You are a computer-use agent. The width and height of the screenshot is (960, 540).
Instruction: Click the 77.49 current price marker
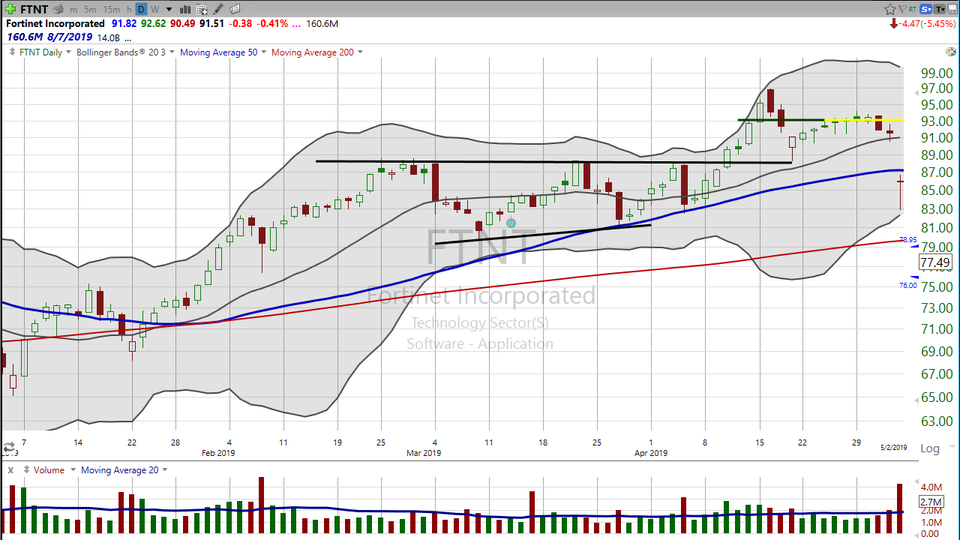(x=936, y=263)
